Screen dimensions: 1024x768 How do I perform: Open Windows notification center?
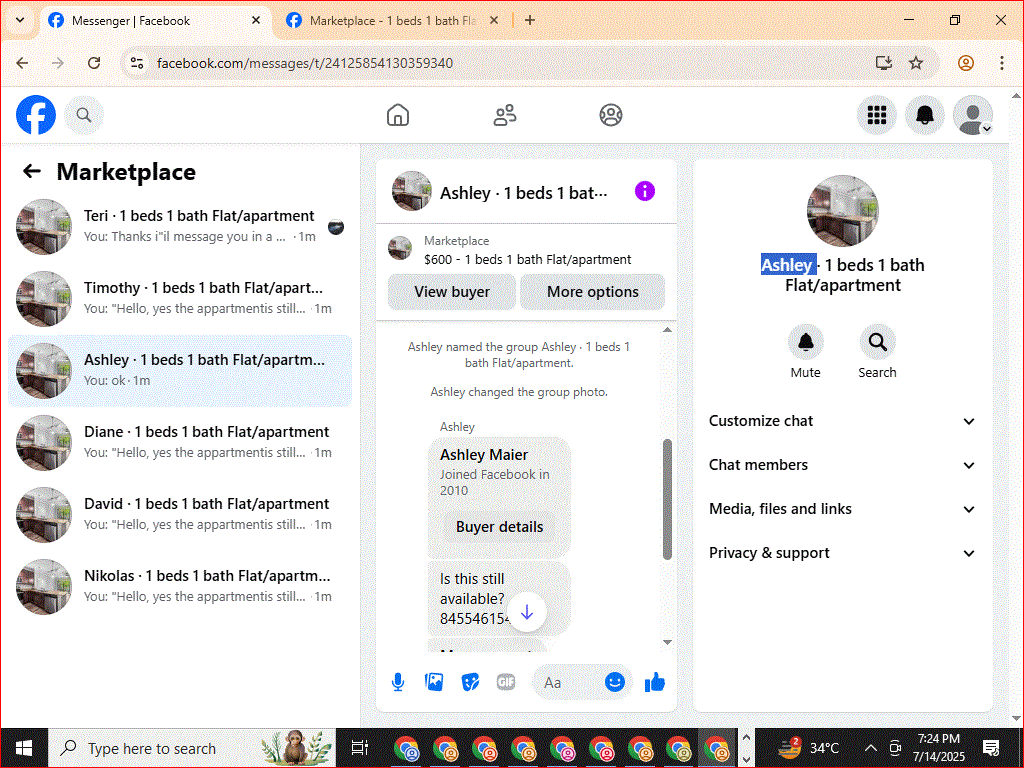coord(991,748)
